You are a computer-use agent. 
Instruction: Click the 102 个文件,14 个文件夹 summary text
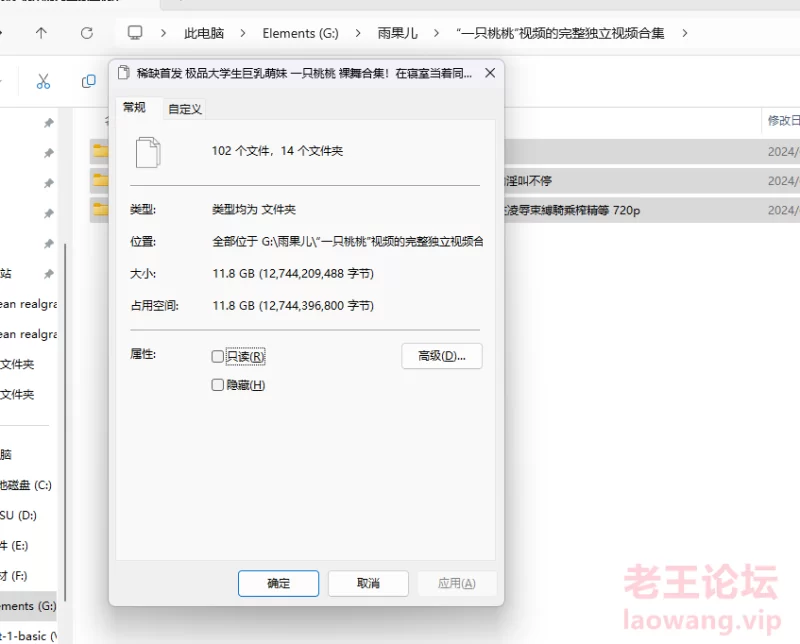point(277,151)
